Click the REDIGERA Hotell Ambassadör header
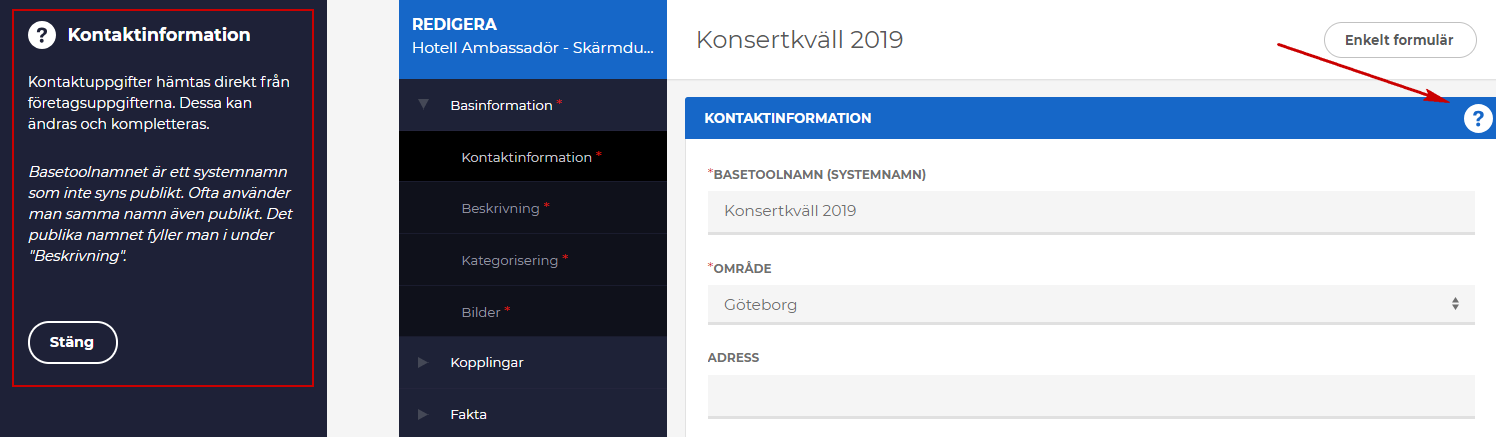 [532, 36]
